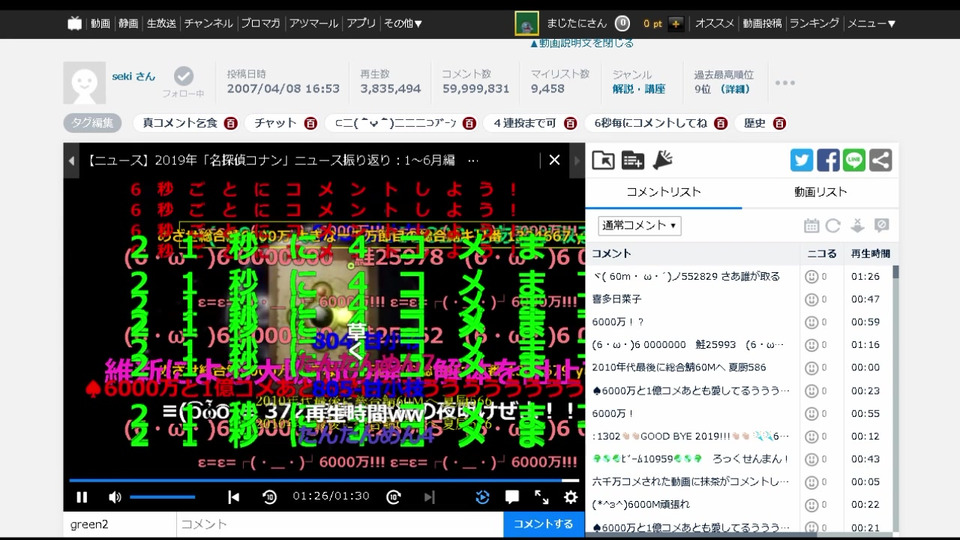Viewport: 960px width, 540px height.
Task: Open past comments calendar icon
Action: [811, 225]
